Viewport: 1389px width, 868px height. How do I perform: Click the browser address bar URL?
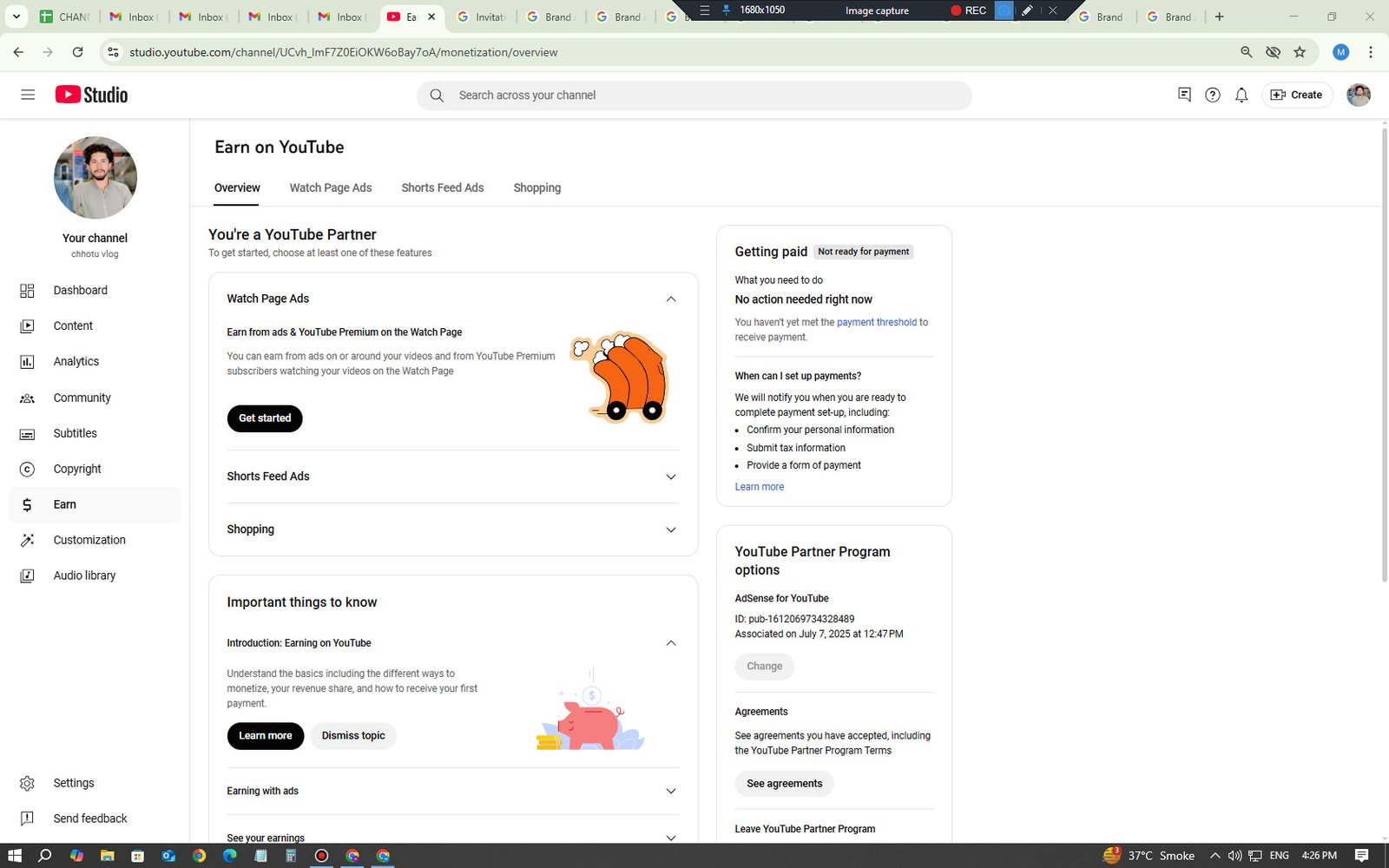pos(344,52)
